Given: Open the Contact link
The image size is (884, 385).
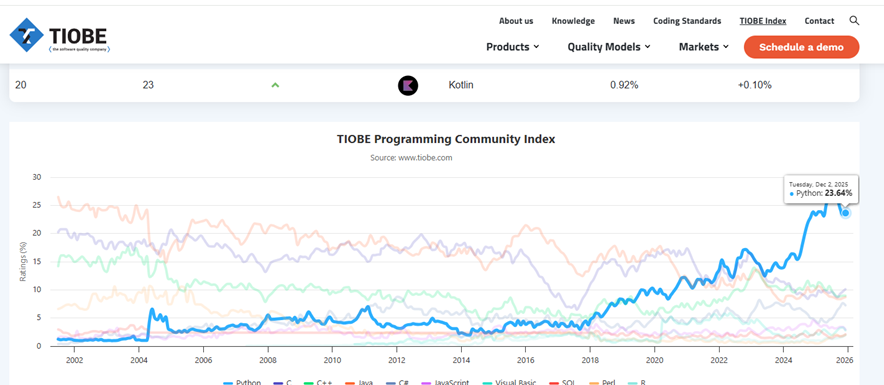Looking at the screenshot, I should click(819, 21).
